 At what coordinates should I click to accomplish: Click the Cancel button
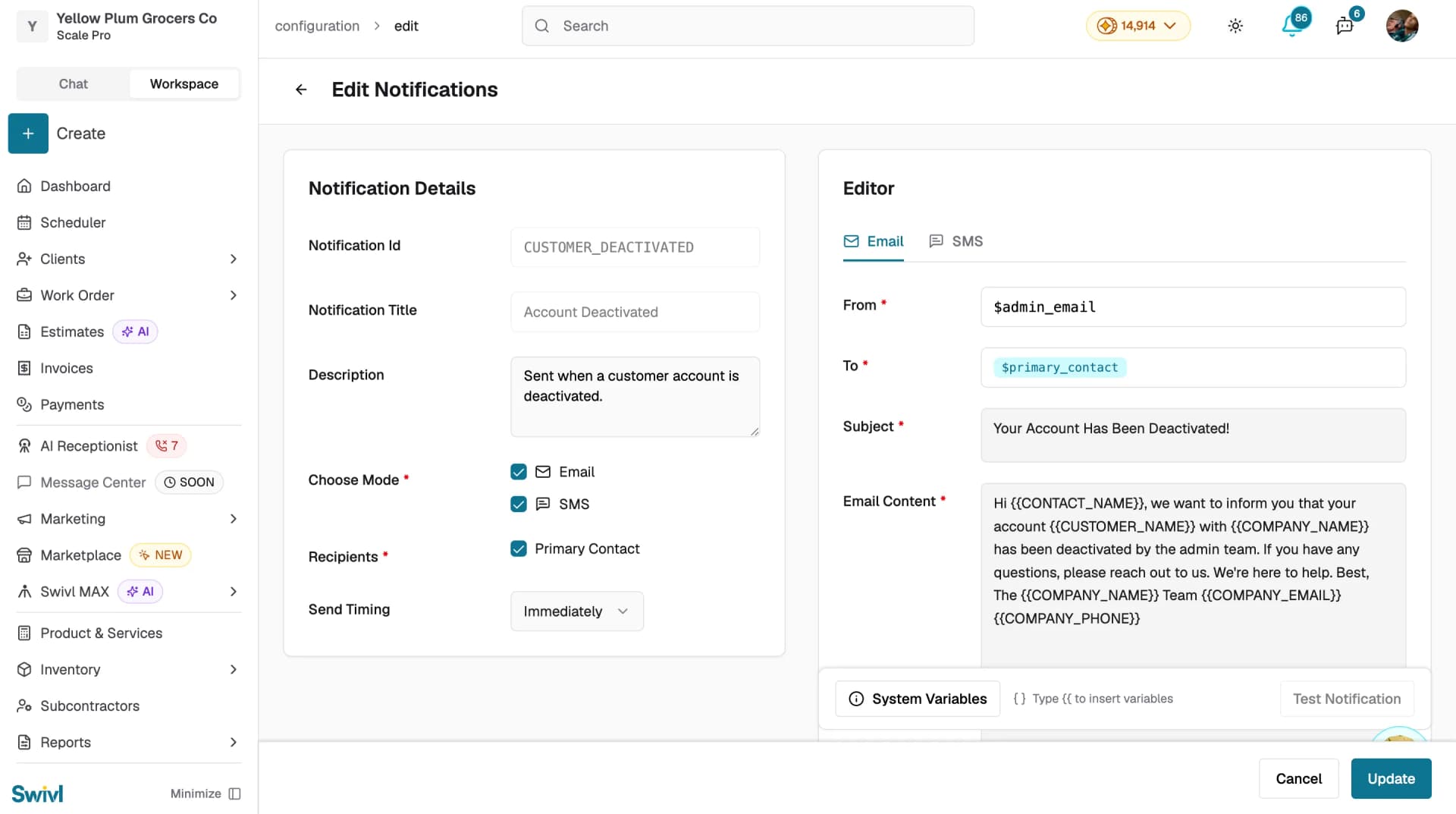pos(1298,778)
